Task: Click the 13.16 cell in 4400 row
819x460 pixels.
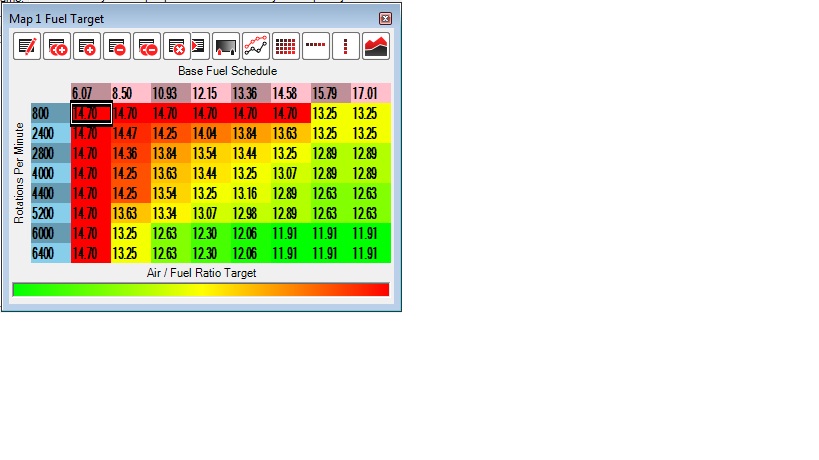Action: (x=250, y=194)
